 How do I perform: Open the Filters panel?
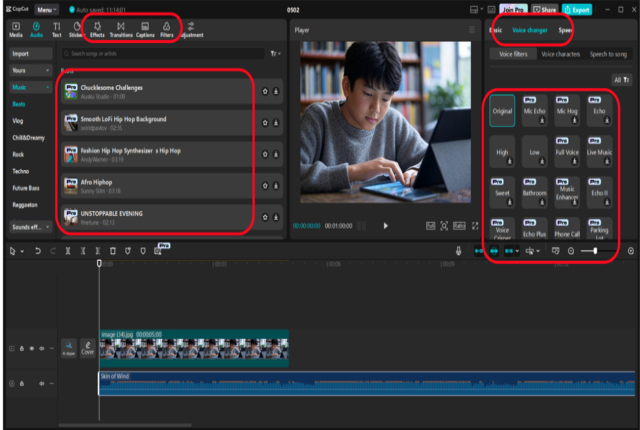pyautogui.click(x=167, y=30)
